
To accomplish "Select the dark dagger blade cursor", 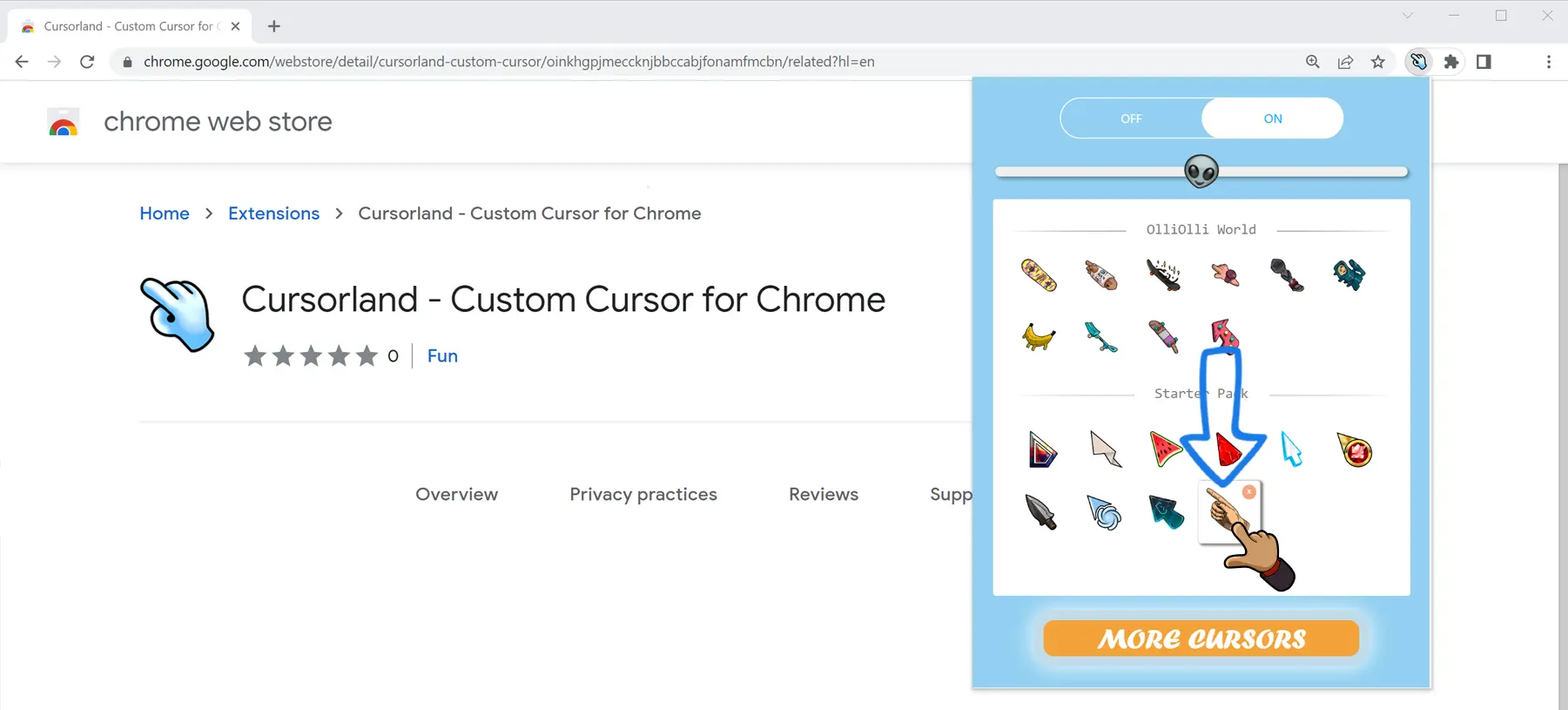I will (1040, 512).
